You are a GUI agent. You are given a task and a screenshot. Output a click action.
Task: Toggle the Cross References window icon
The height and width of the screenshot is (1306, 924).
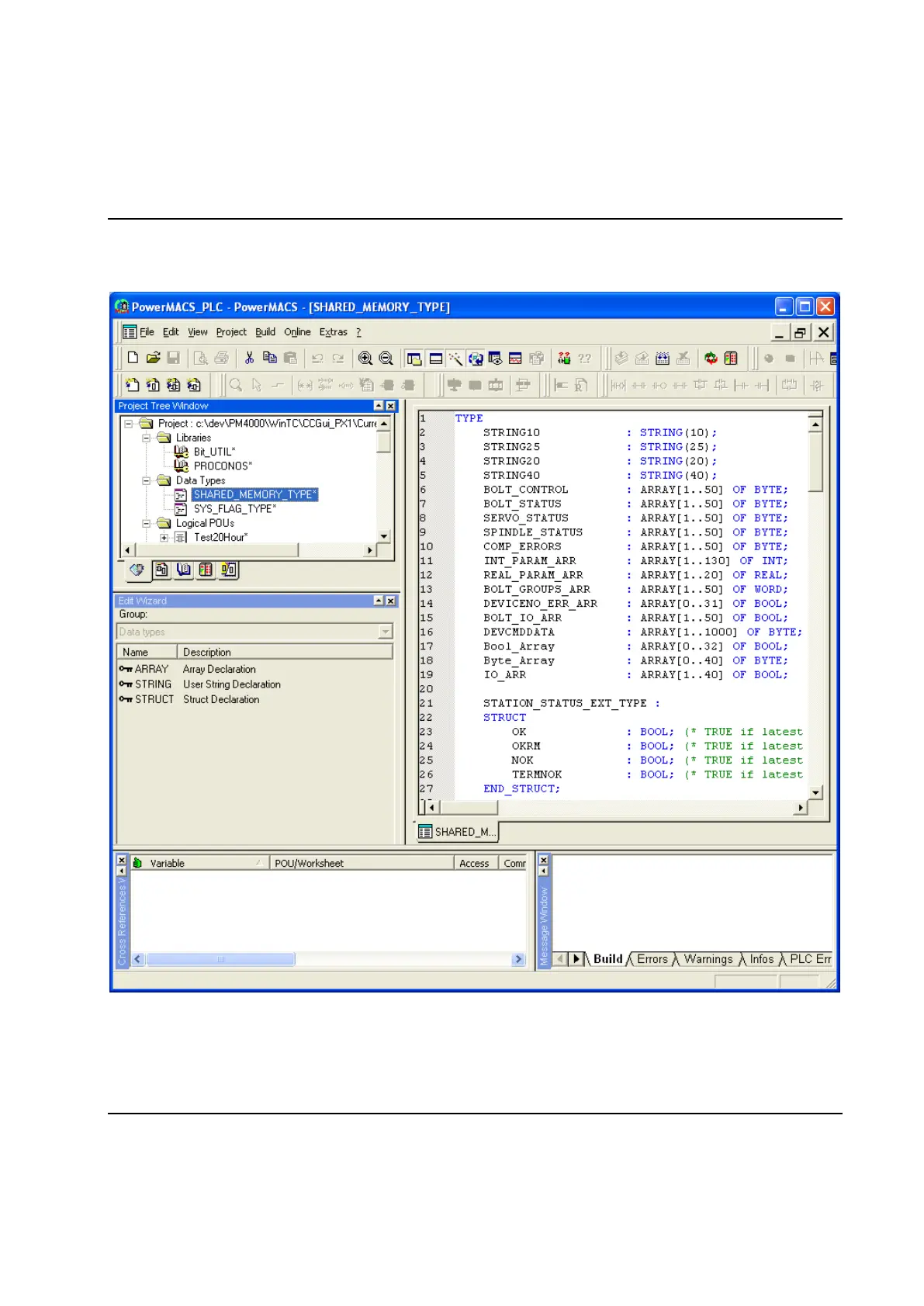(x=475, y=358)
